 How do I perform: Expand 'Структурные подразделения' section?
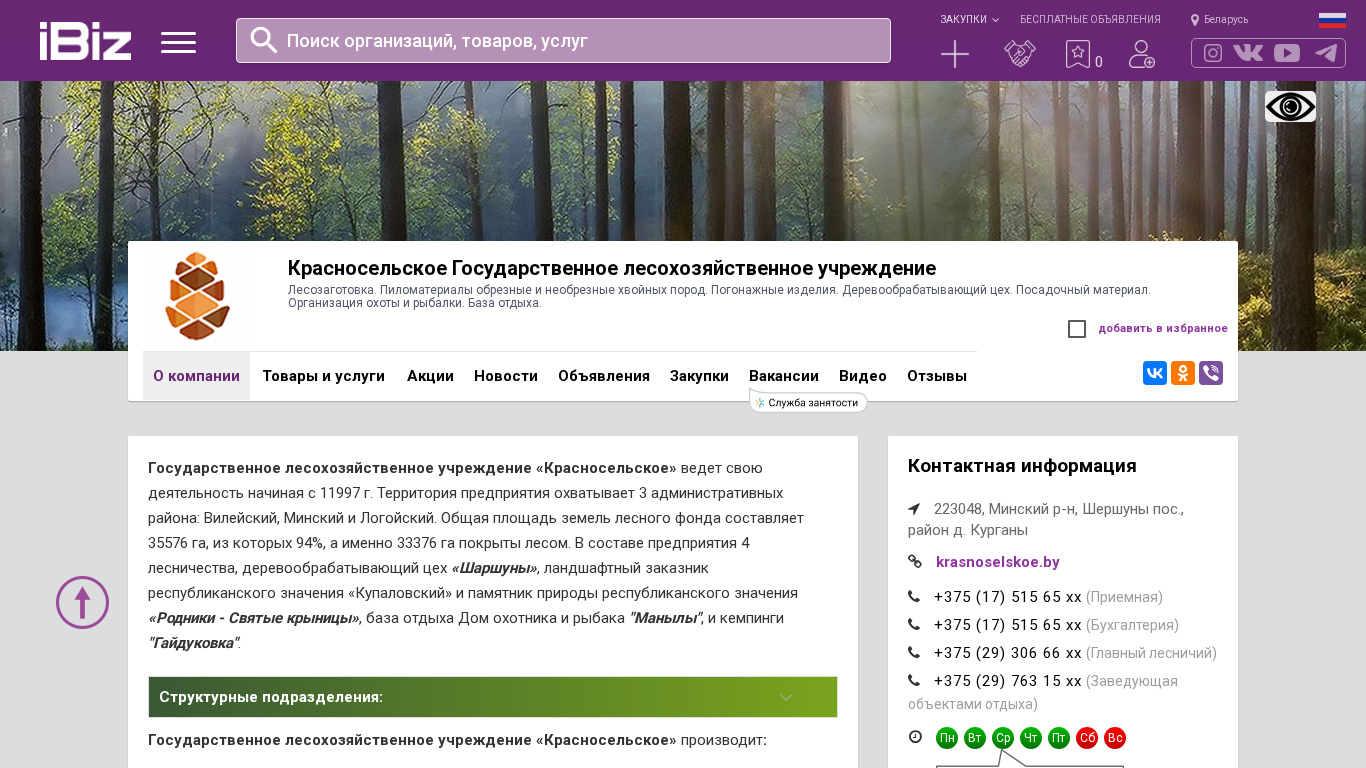point(492,697)
